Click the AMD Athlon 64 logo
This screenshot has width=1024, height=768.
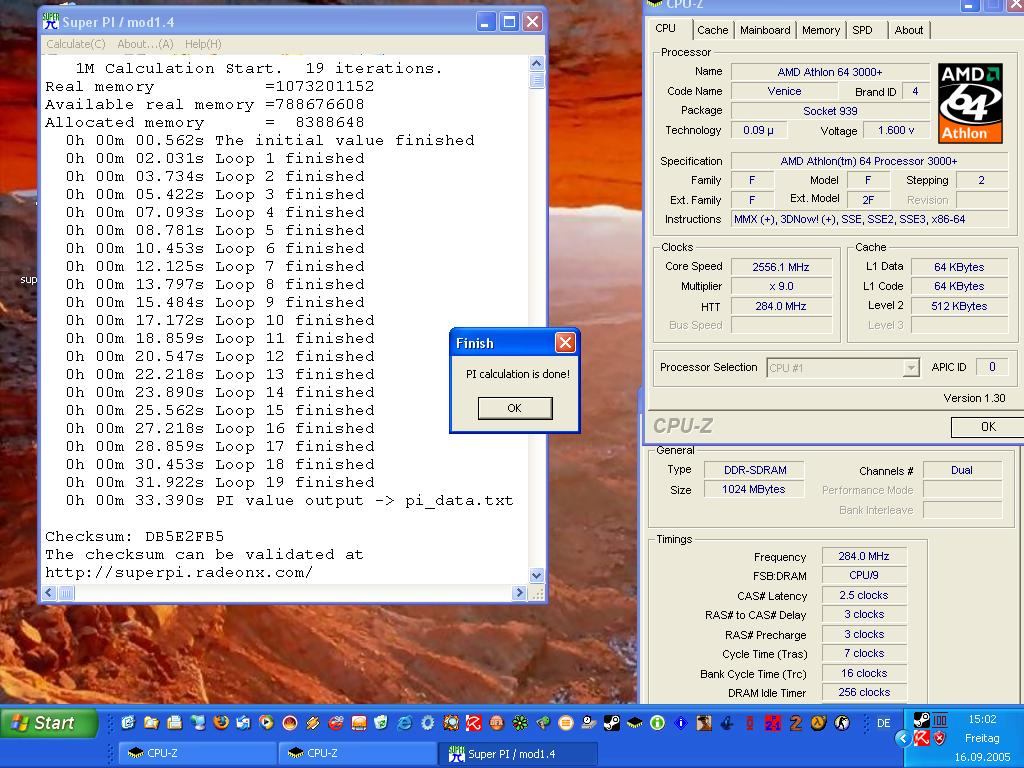970,103
